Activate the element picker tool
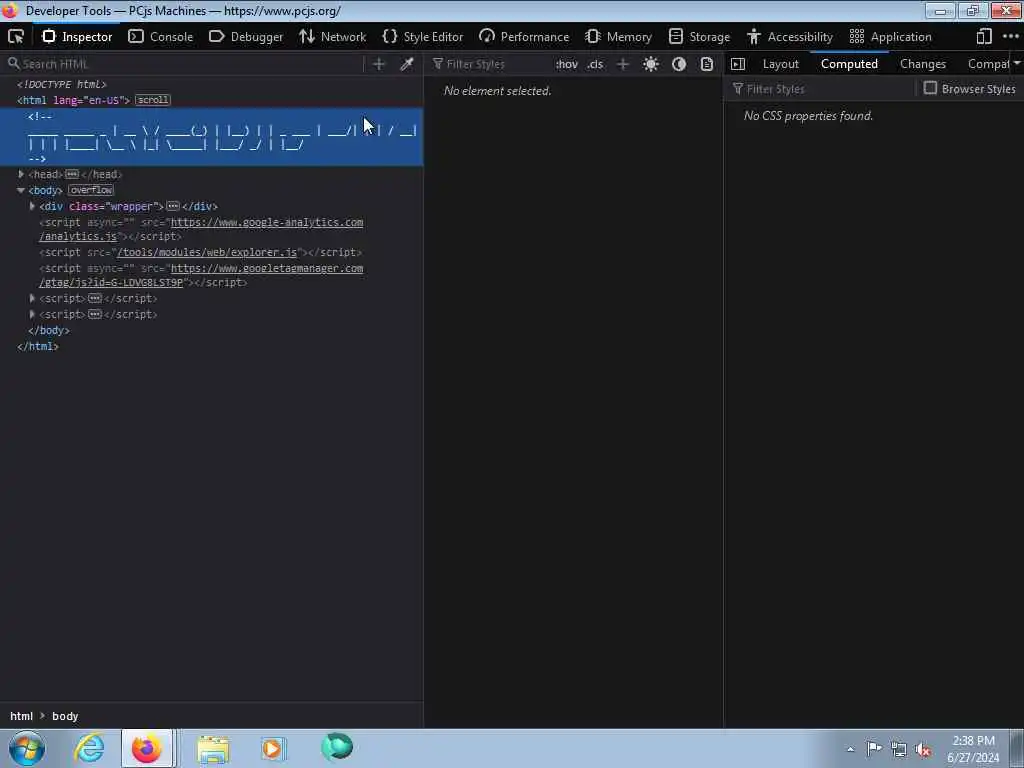The image size is (1024, 768). click(16, 37)
